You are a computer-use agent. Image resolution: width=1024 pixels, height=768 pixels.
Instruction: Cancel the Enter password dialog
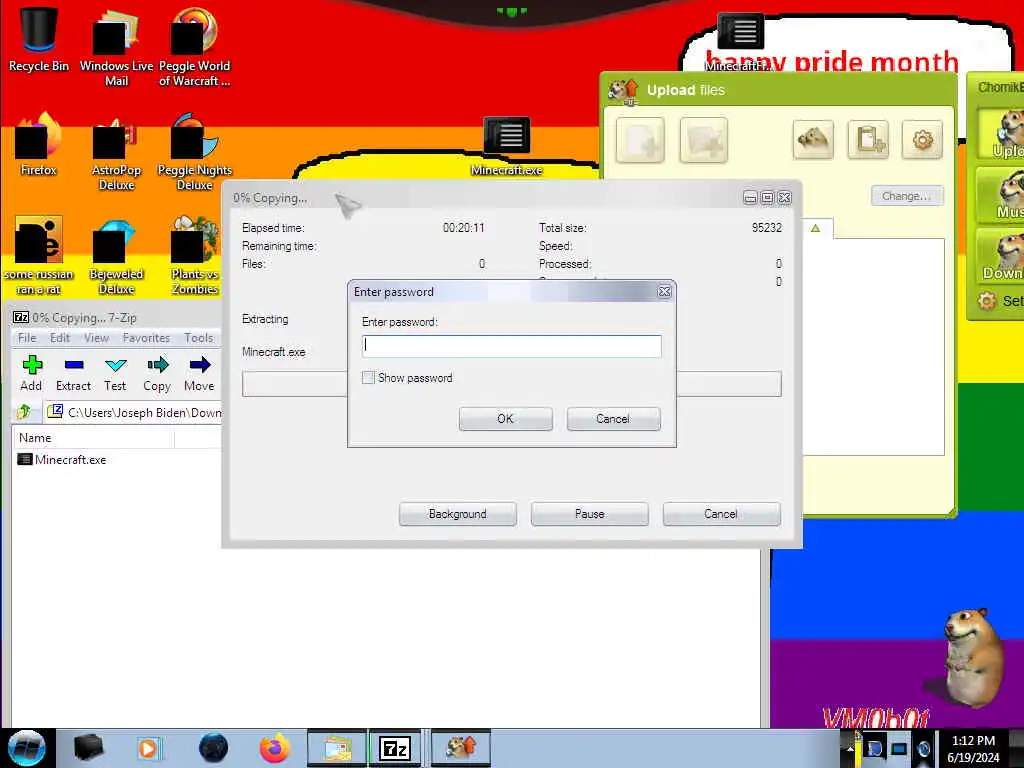pyautogui.click(x=613, y=419)
